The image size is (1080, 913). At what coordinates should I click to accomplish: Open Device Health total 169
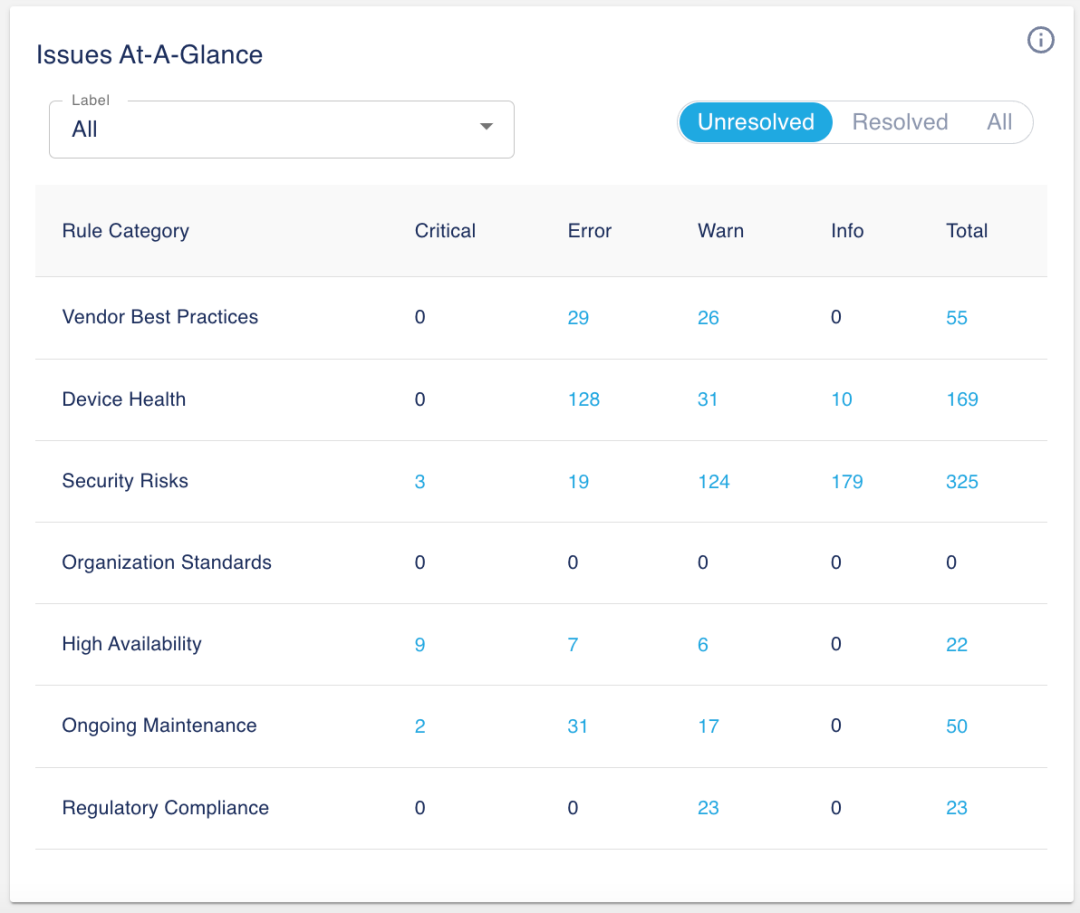[961, 400]
